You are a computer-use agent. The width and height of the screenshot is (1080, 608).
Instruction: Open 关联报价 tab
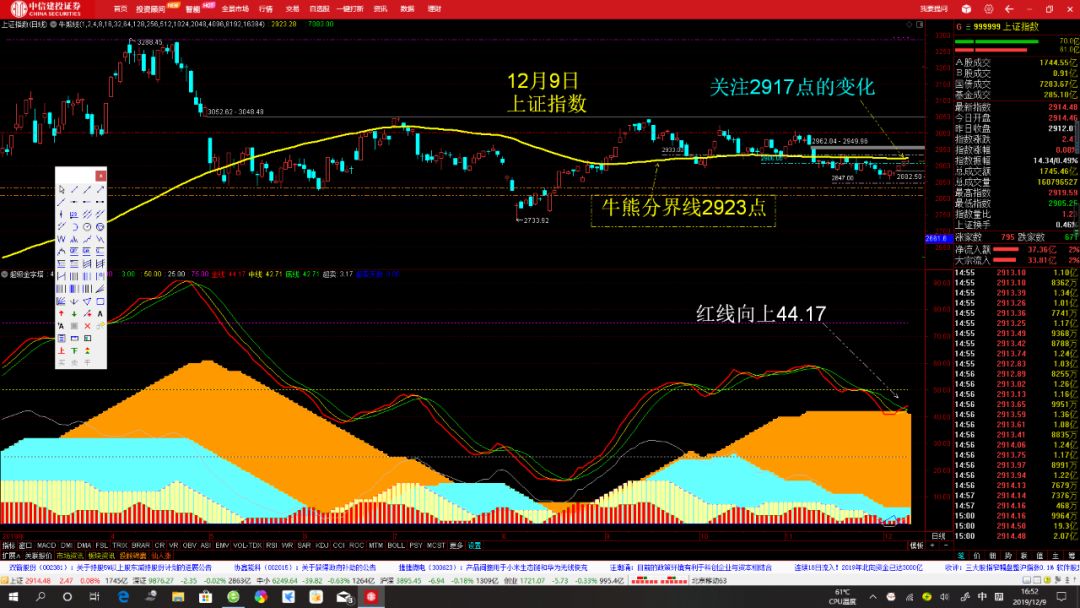tap(39, 555)
